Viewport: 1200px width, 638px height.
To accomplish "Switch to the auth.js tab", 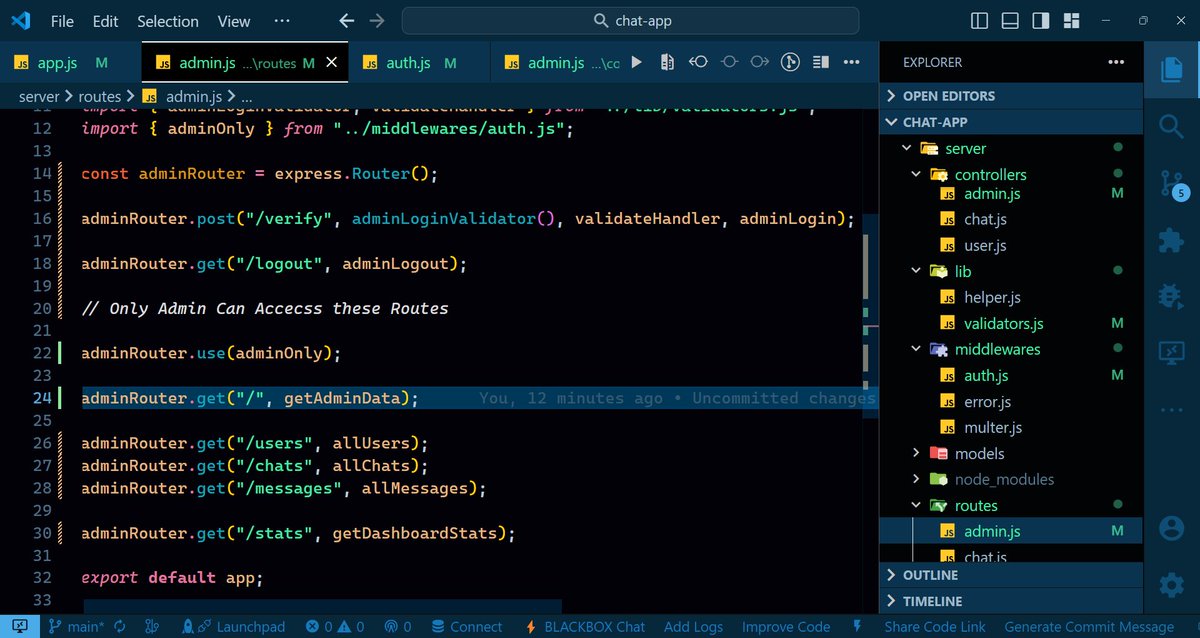I will pos(420,62).
